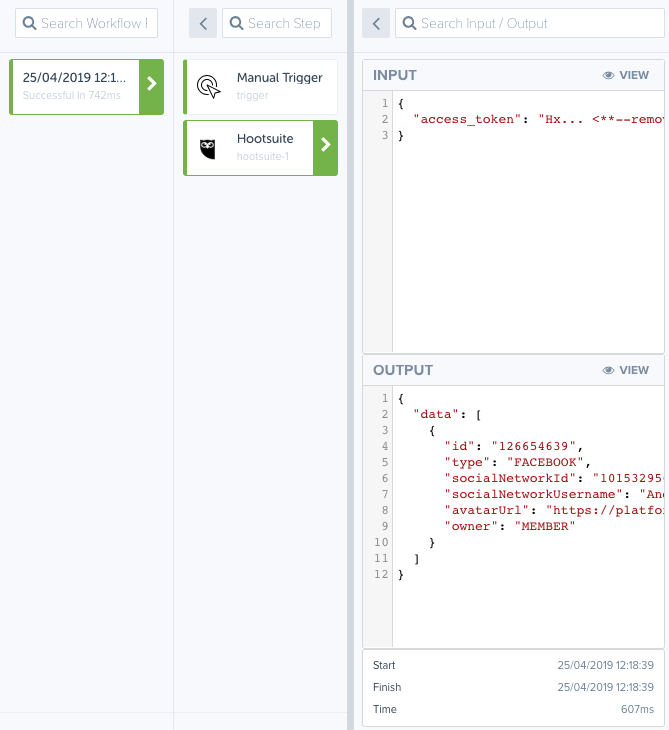Collapse the steps panel with back chevron
Screen dimensions: 669x730
coord(203,23)
